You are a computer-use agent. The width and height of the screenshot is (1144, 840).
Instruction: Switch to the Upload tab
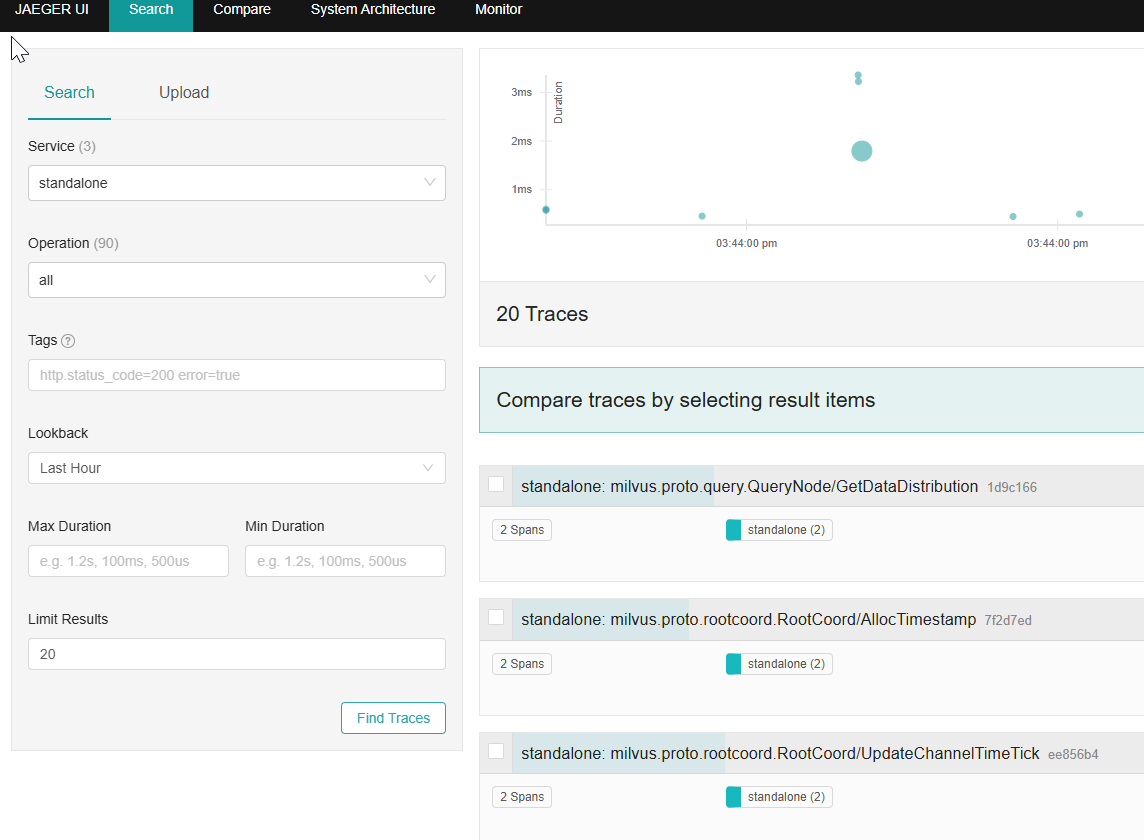point(184,93)
